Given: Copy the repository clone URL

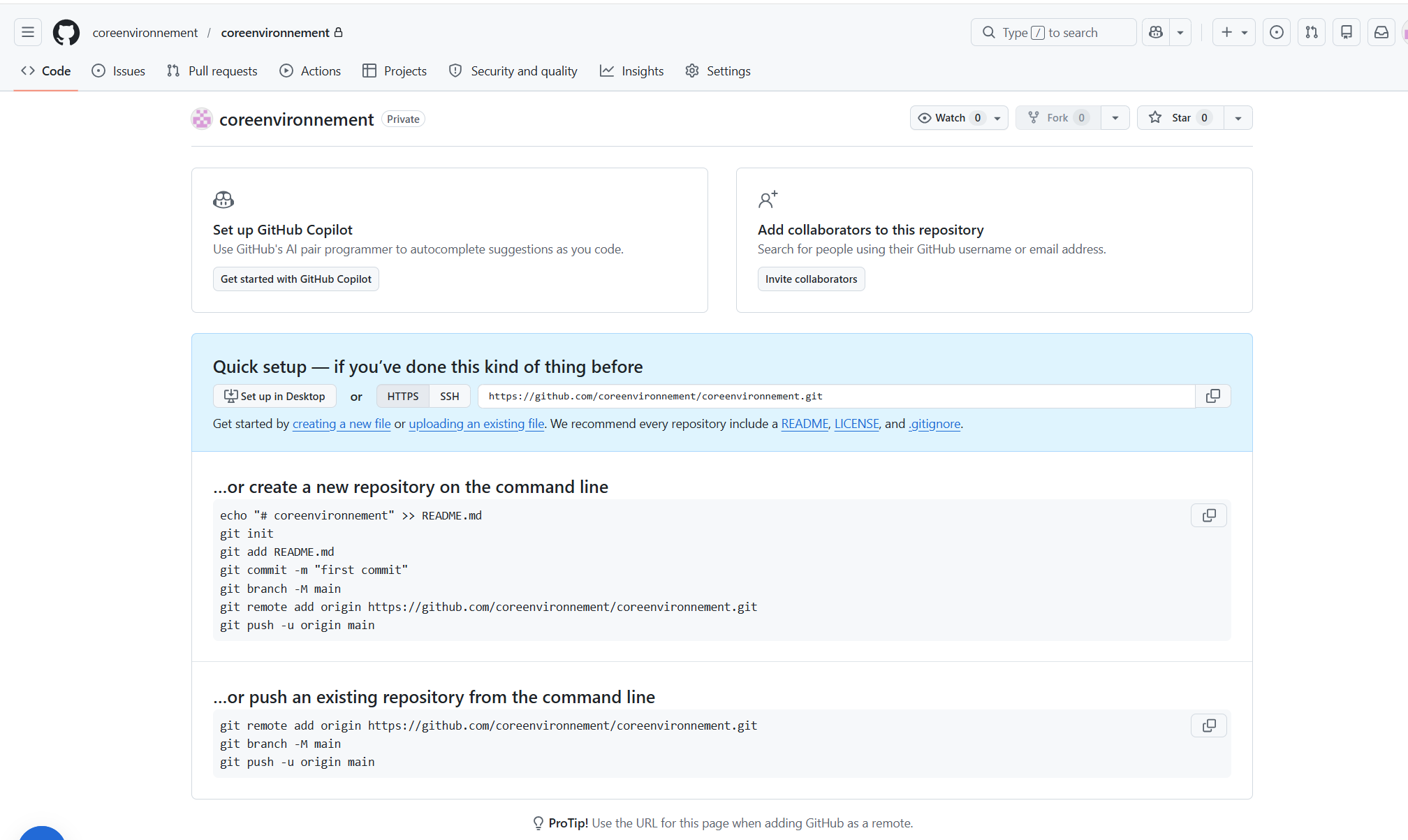Looking at the screenshot, I should pyautogui.click(x=1213, y=396).
